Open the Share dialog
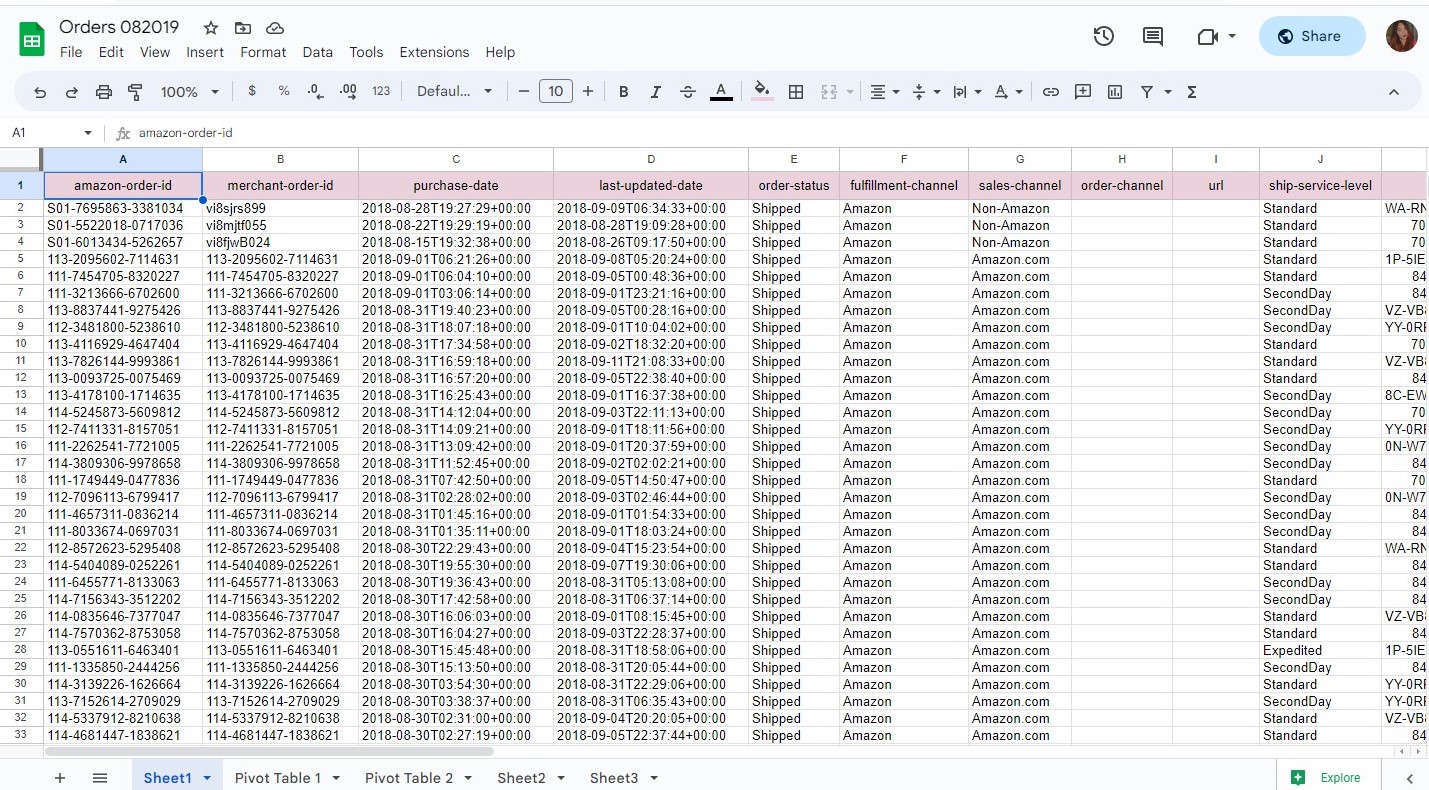The width and height of the screenshot is (1429, 790). pyautogui.click(x=1312, y=37)
